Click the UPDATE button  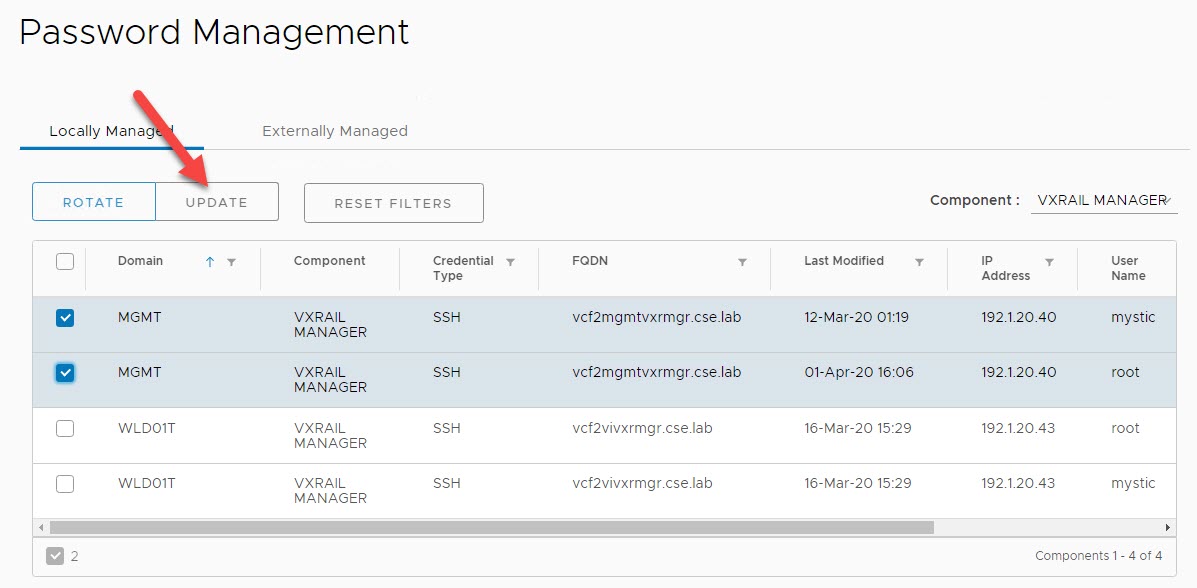click(217, 202)
